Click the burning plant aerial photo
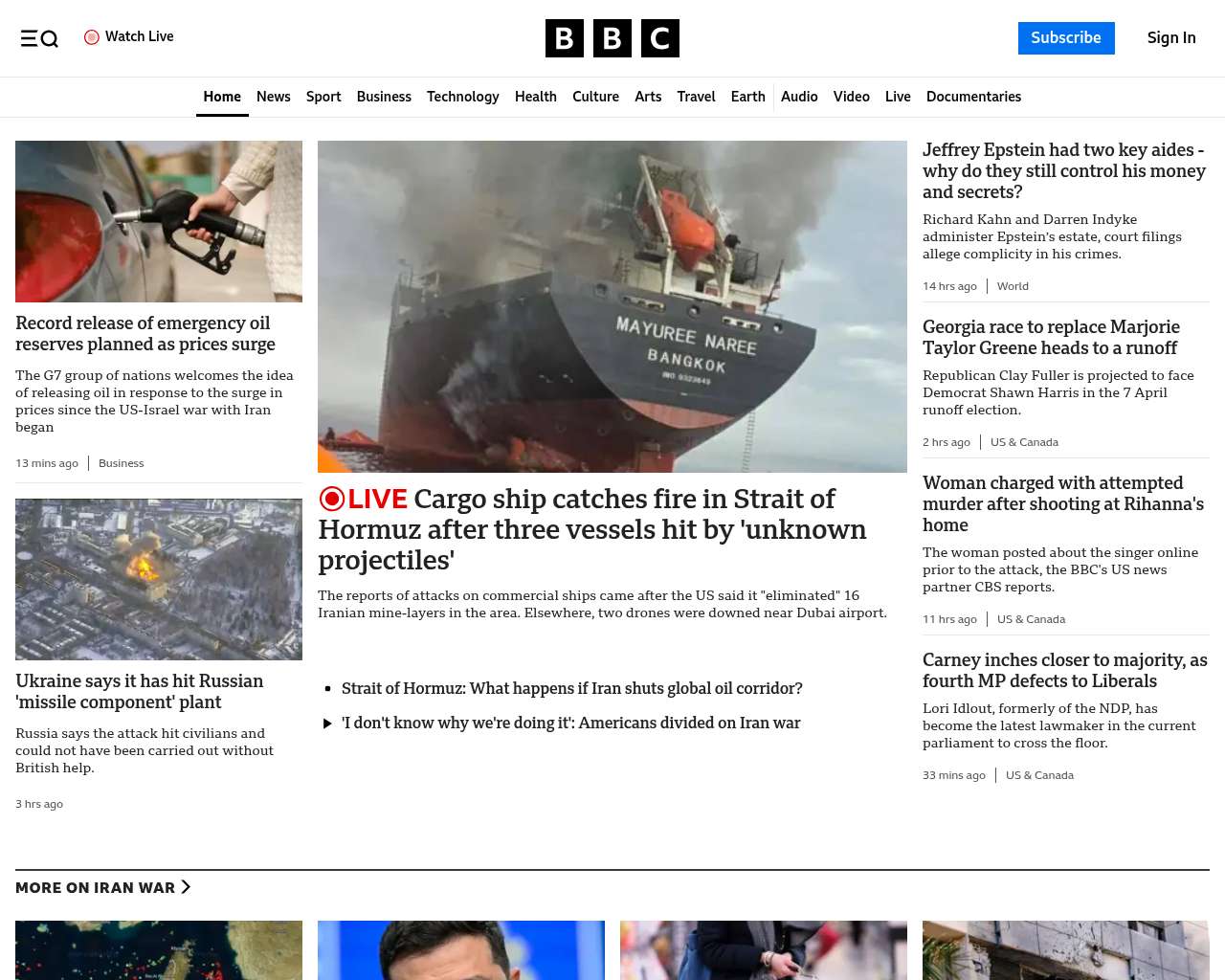1225x980 pixels. pyautogui.click(x=159, y=579)
